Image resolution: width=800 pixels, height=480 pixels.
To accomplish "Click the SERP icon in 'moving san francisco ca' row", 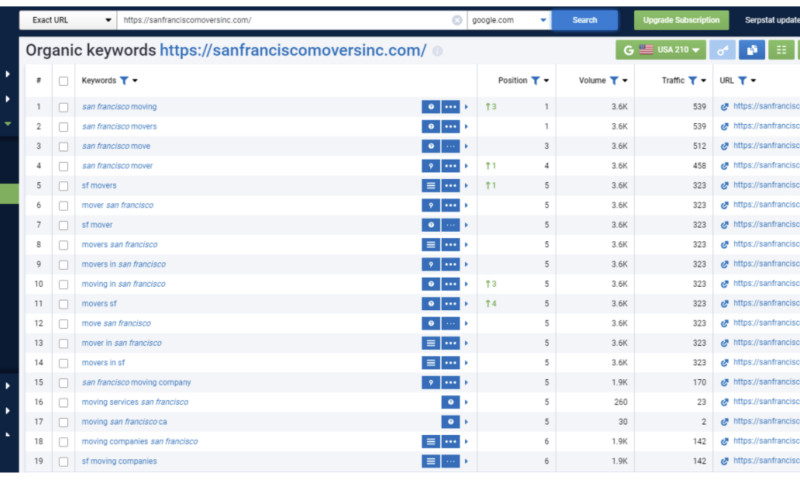I will (x=451, y=422).
